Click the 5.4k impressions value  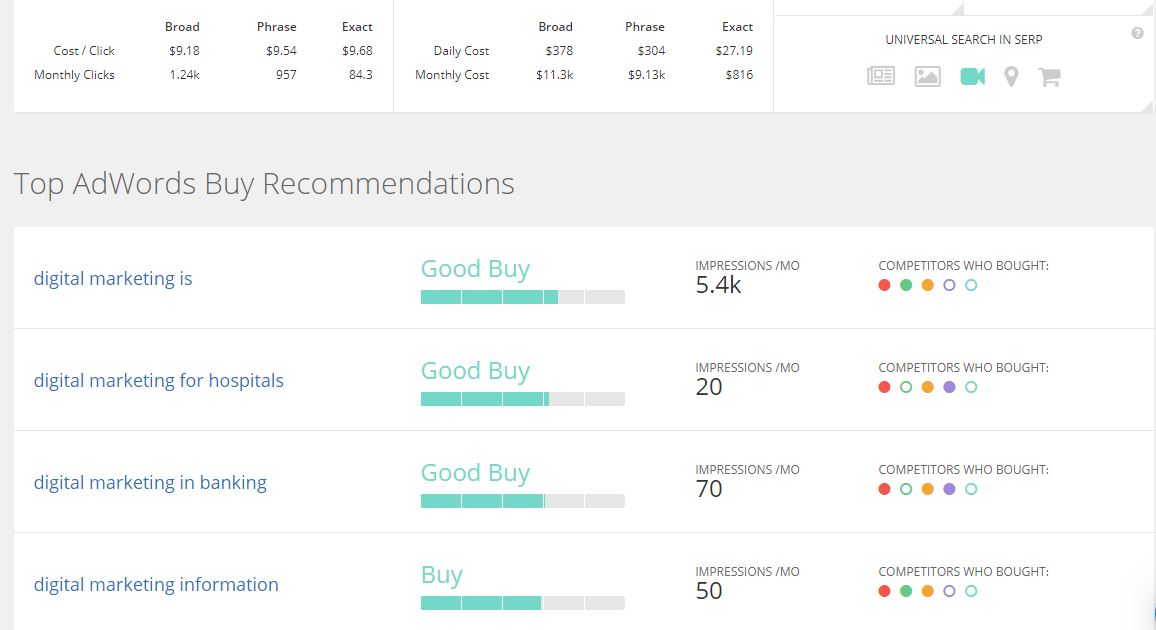(x=718, y=286)
